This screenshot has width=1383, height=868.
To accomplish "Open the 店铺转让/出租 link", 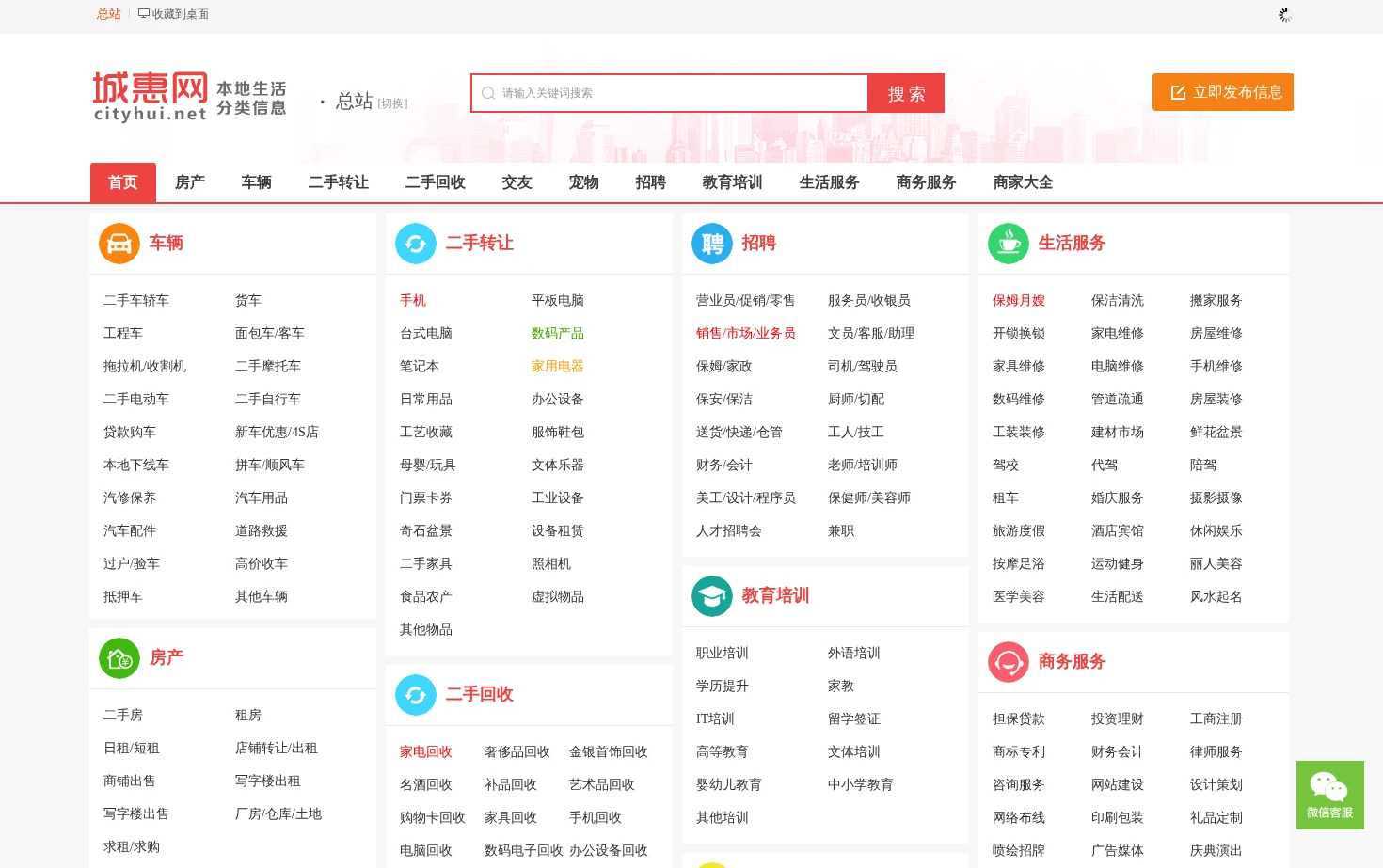I will coord(277,749).
